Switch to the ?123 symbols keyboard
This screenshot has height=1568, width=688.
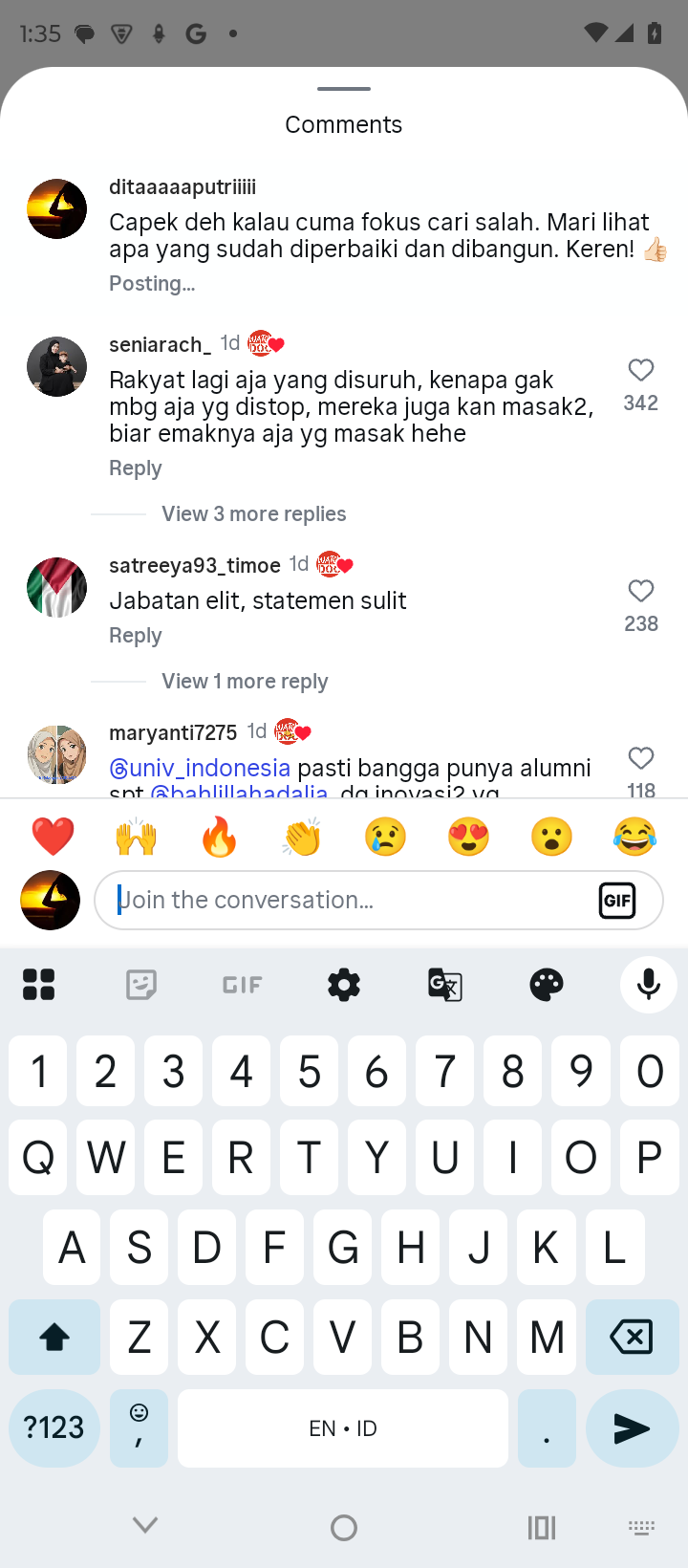pyautogui.click(x=54, y=1428)
